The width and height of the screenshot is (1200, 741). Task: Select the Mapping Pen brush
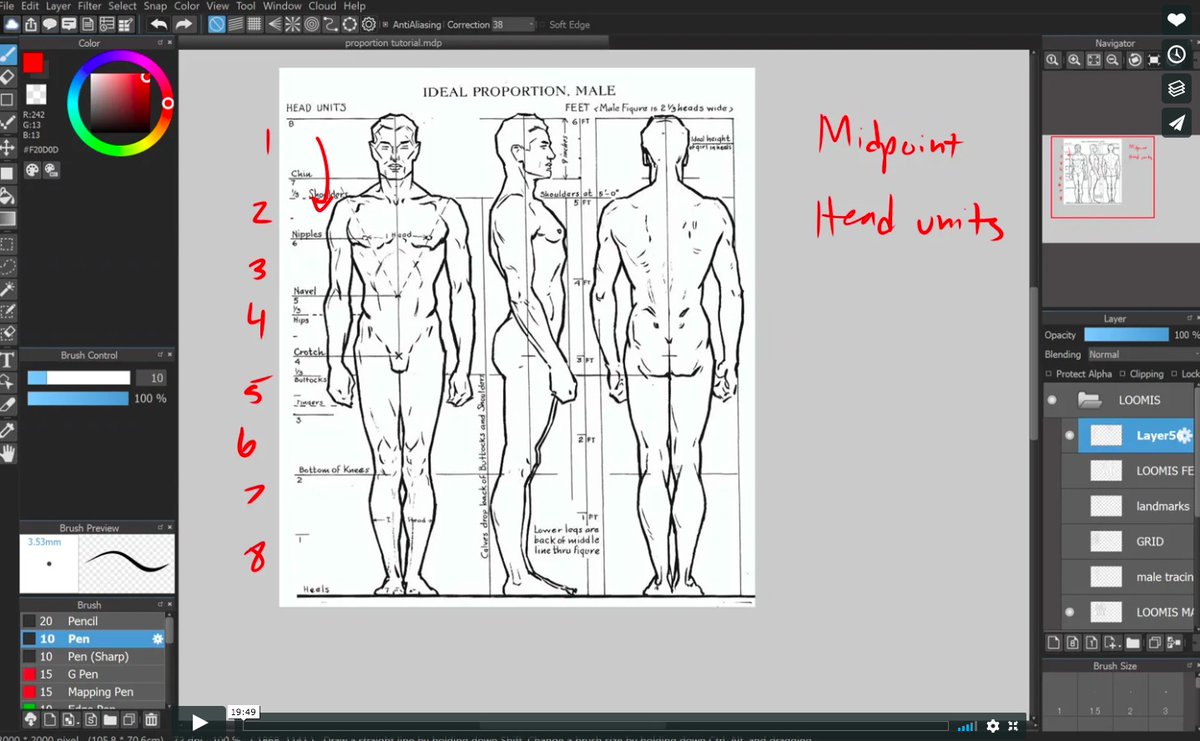pos(92,692)
